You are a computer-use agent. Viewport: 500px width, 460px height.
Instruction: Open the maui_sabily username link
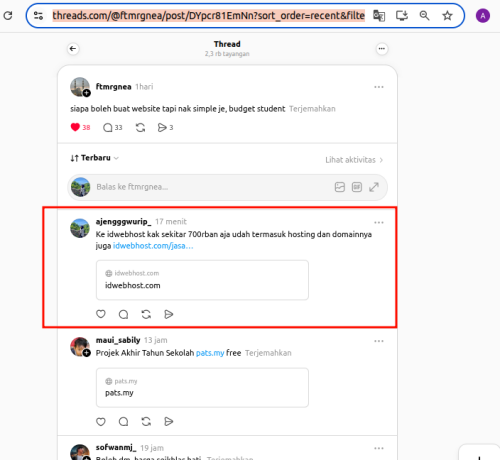118,340
